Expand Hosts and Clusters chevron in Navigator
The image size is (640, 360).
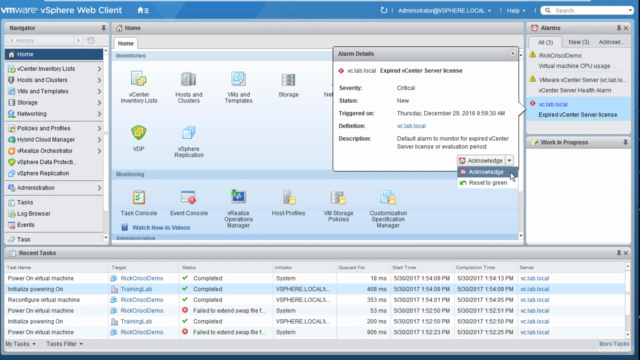(x=99, y=80)
